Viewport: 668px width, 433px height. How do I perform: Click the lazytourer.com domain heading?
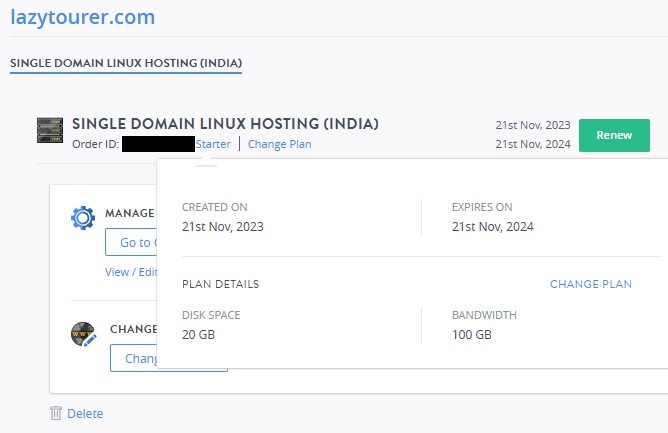click(x=82, y=17)
